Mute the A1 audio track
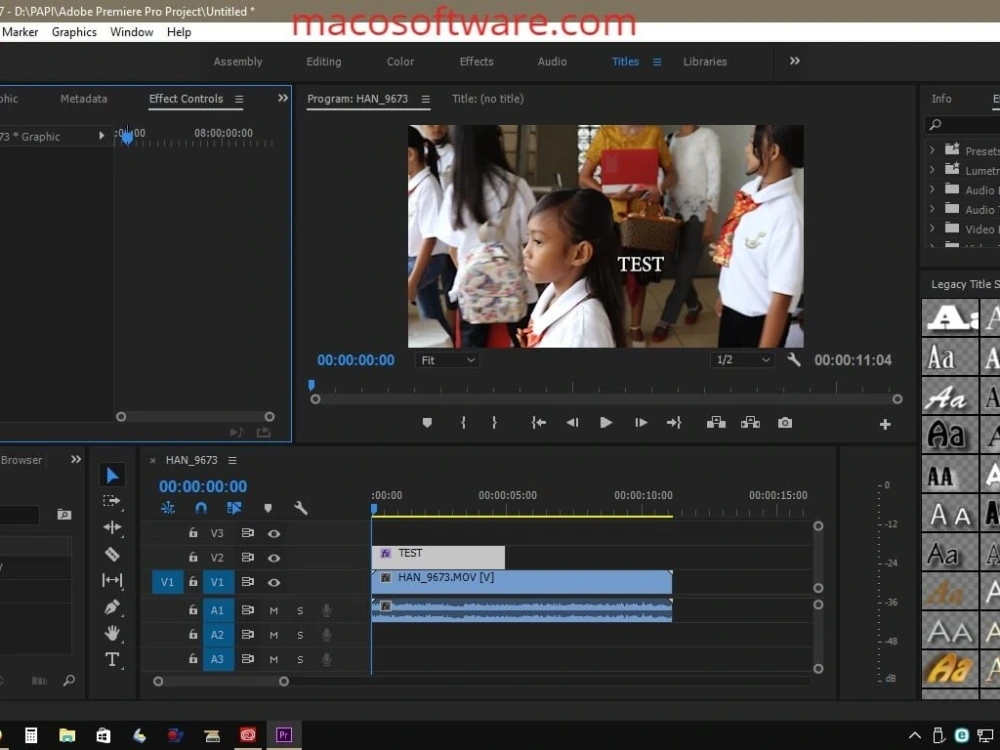This screenshot has width=1000, height=750. coord(274,610)
